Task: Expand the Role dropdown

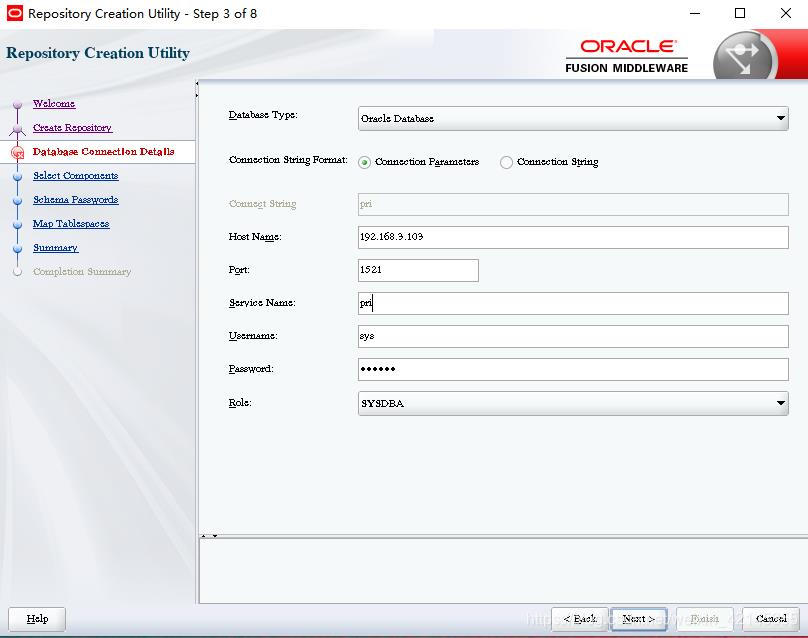Action: click(573, 403)
